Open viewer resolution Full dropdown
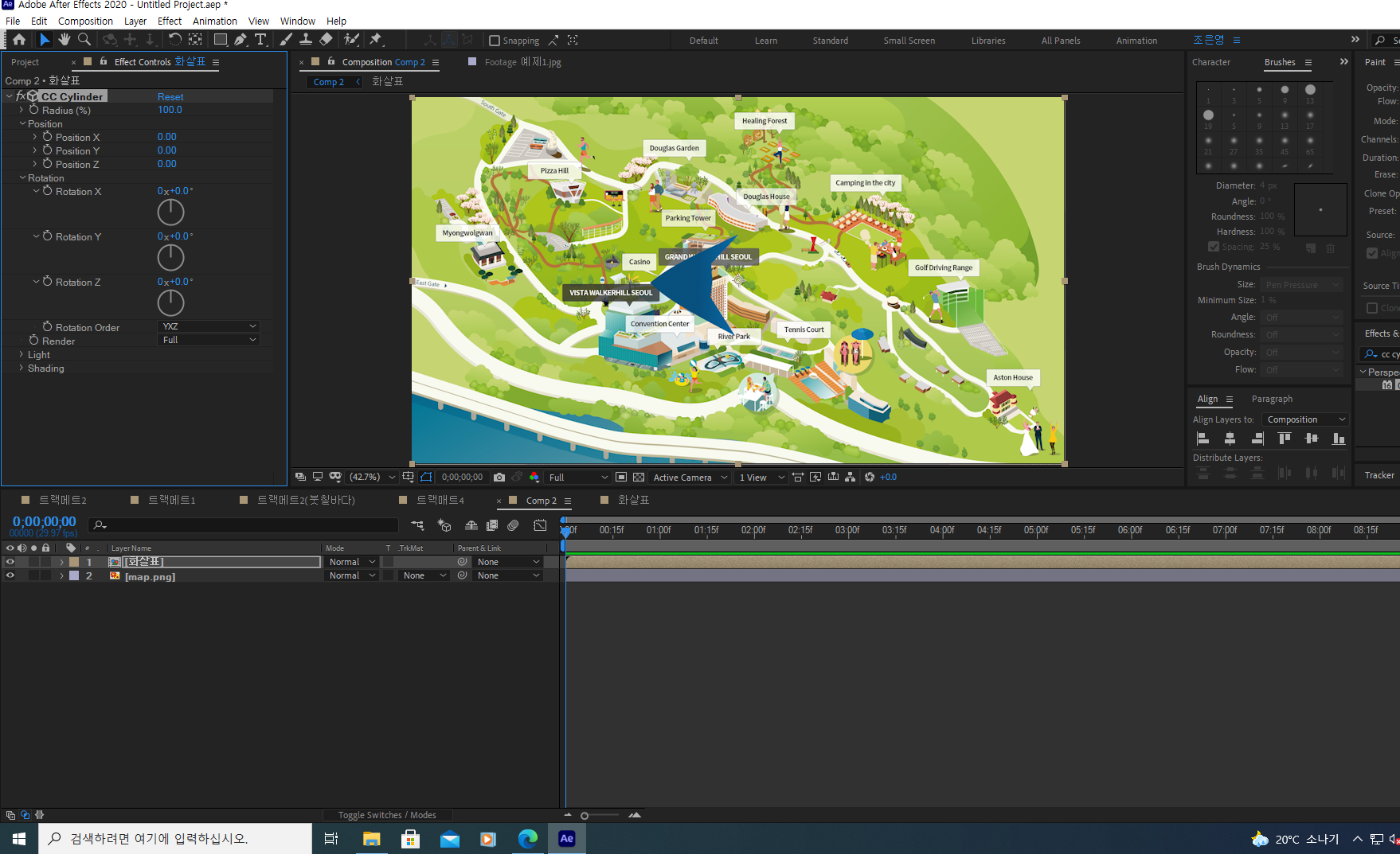The image size is (1400, 854). click(x=578, y=478)
